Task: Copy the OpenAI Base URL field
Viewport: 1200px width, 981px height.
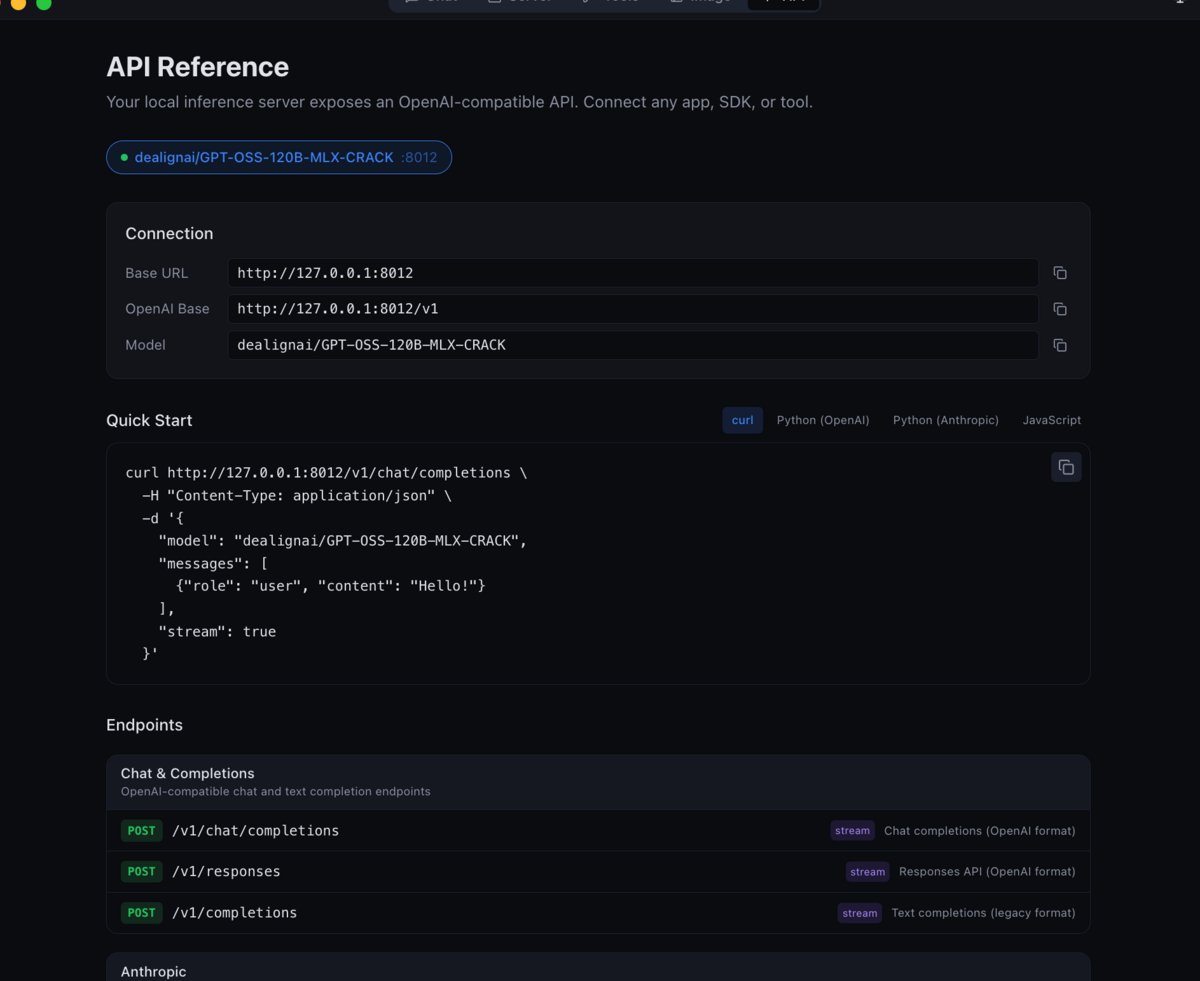Action: pyautogui.click(x=1060, y=309)
